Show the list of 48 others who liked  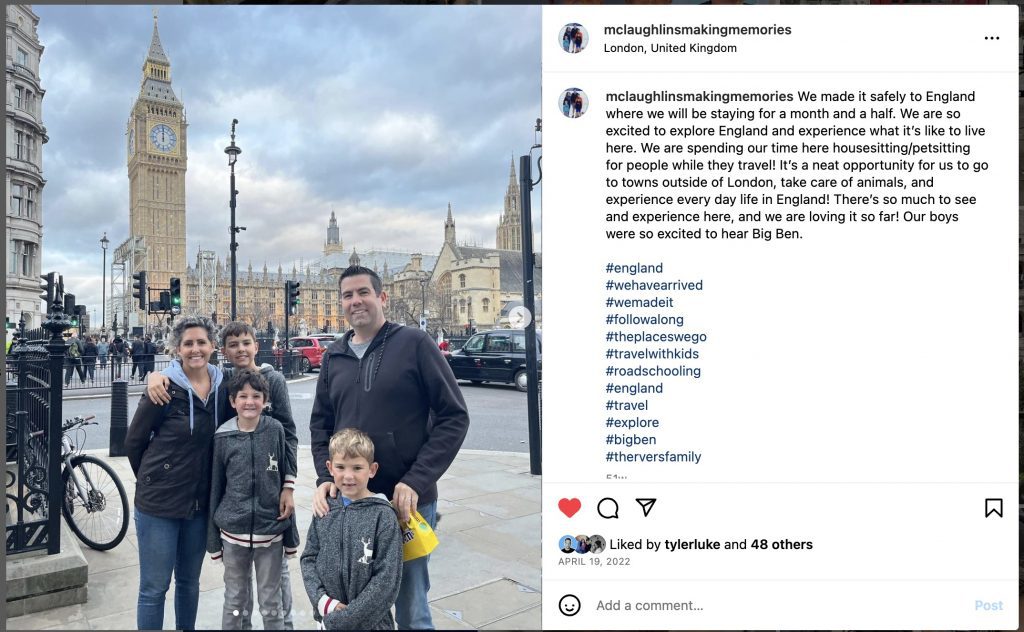(782, 544)
